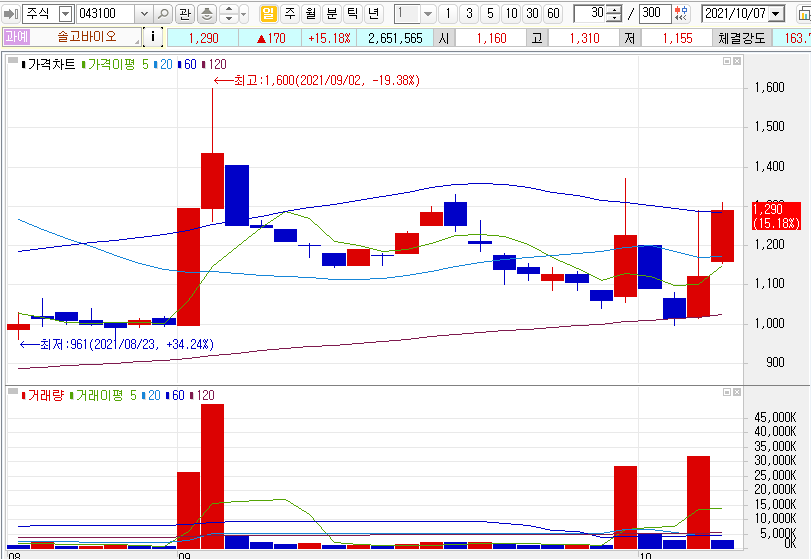The width and height of the screenshot is (811, 559).
Task: Click the low price 1,155 value
Action: click(677, 38)
